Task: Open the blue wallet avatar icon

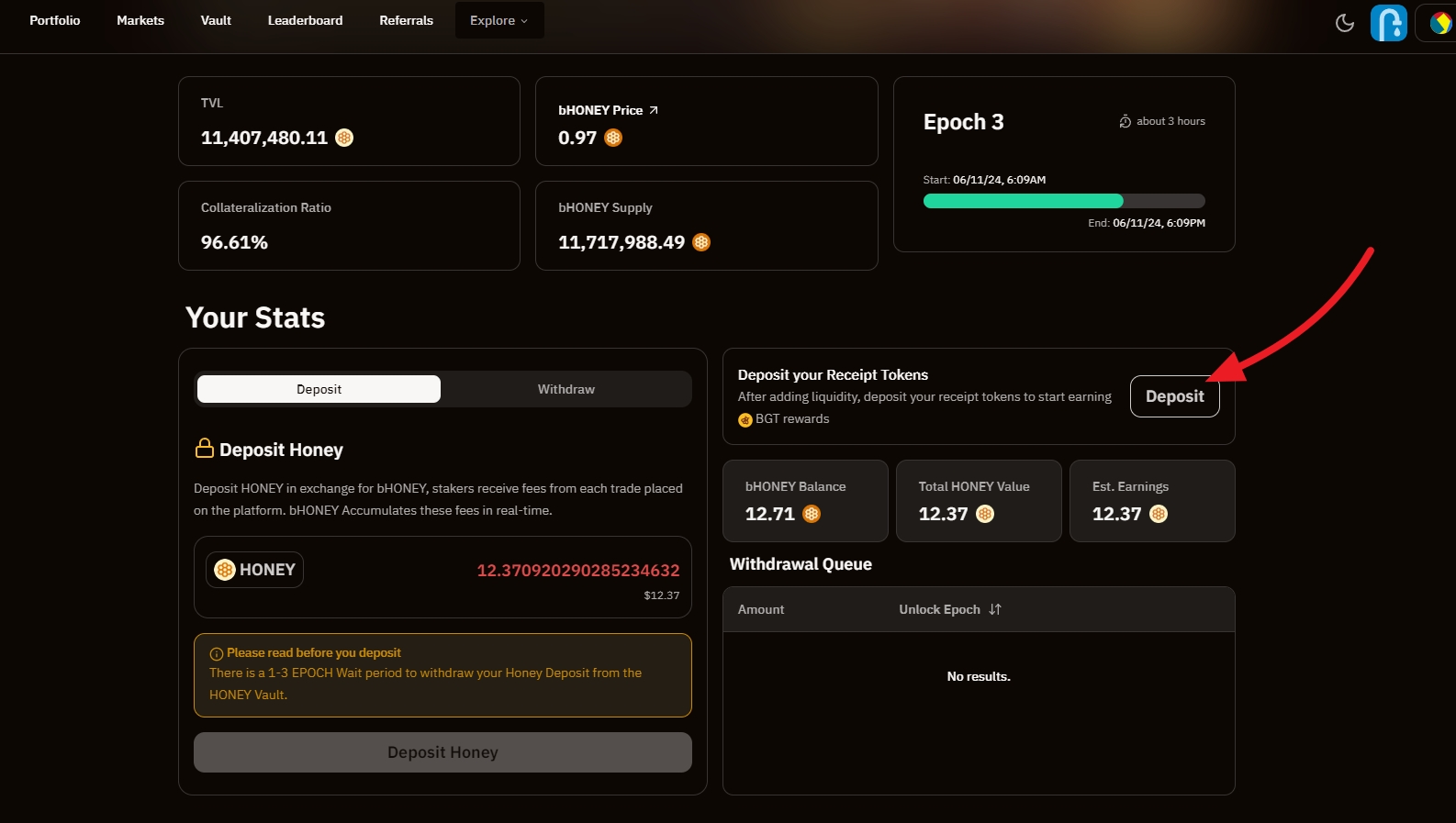Action: (1389, 23)
